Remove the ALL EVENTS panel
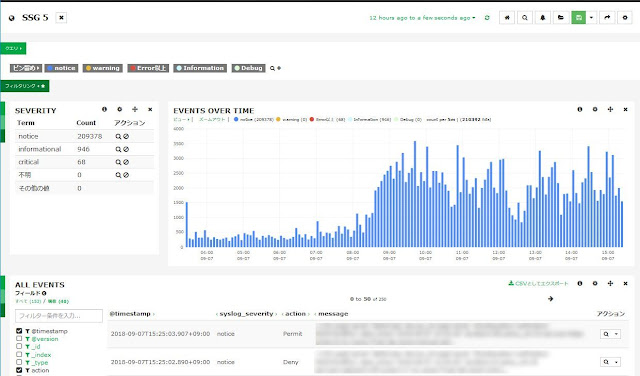 (625, 283)
